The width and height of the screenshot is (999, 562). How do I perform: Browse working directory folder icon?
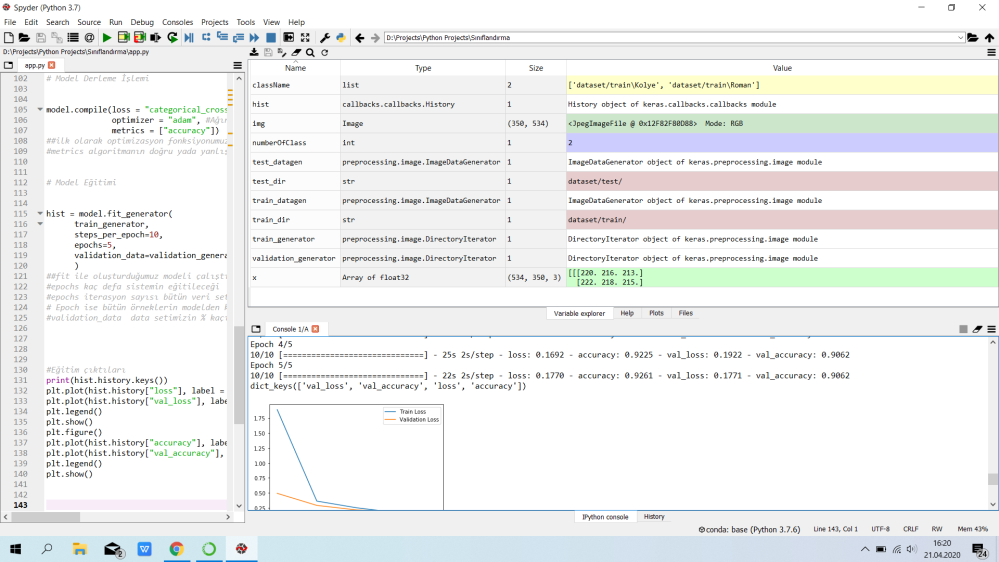(973, 38)
